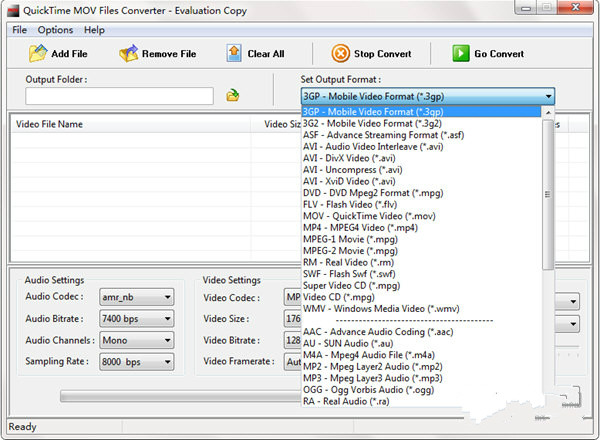The image size is (600, 440).
Task: Open the Audio Channels Mono dropdown
Action: click(137, 340)
